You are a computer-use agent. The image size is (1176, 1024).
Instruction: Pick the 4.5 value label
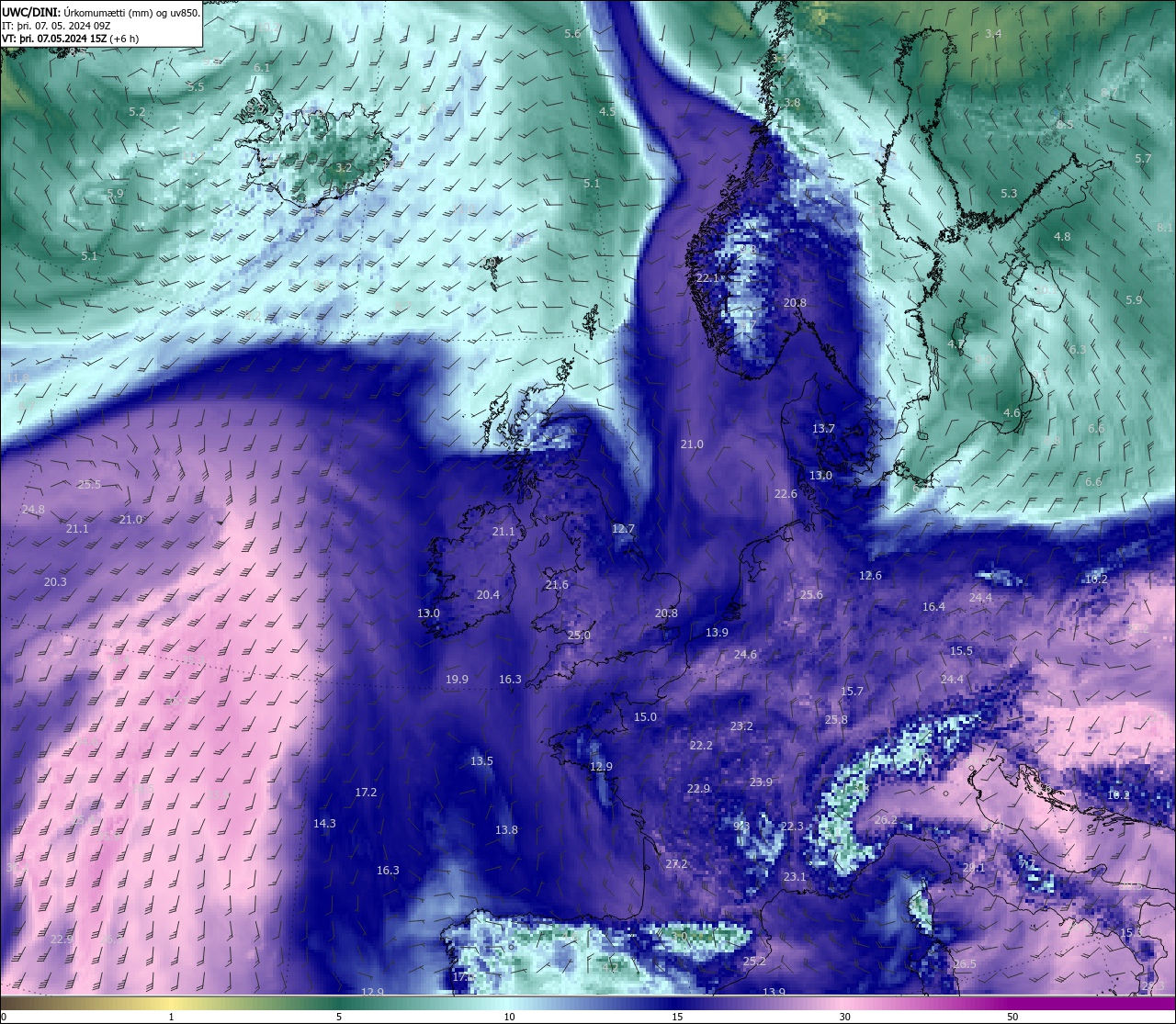607,111
